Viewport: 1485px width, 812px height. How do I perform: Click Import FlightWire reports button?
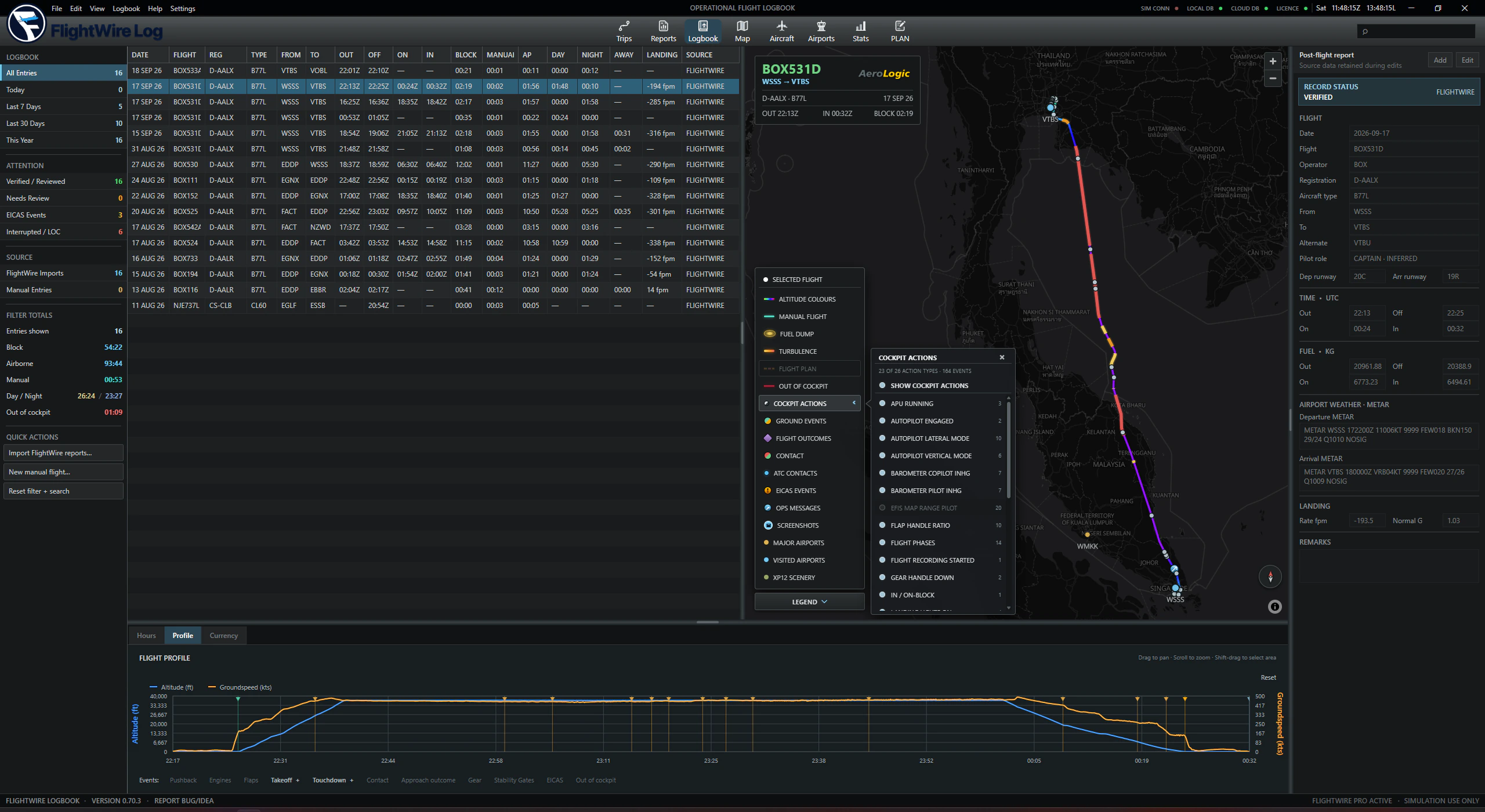(x=63, y=453)
